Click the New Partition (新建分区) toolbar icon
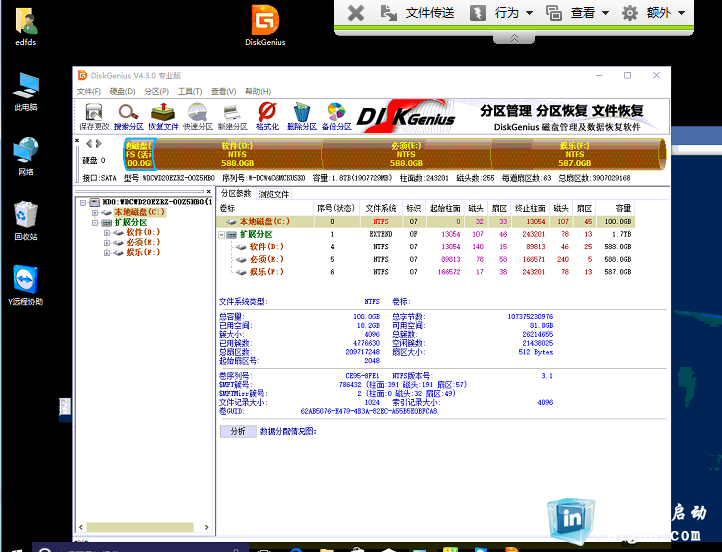This screenshot has height=552, width=722. (x=232, y=116)
